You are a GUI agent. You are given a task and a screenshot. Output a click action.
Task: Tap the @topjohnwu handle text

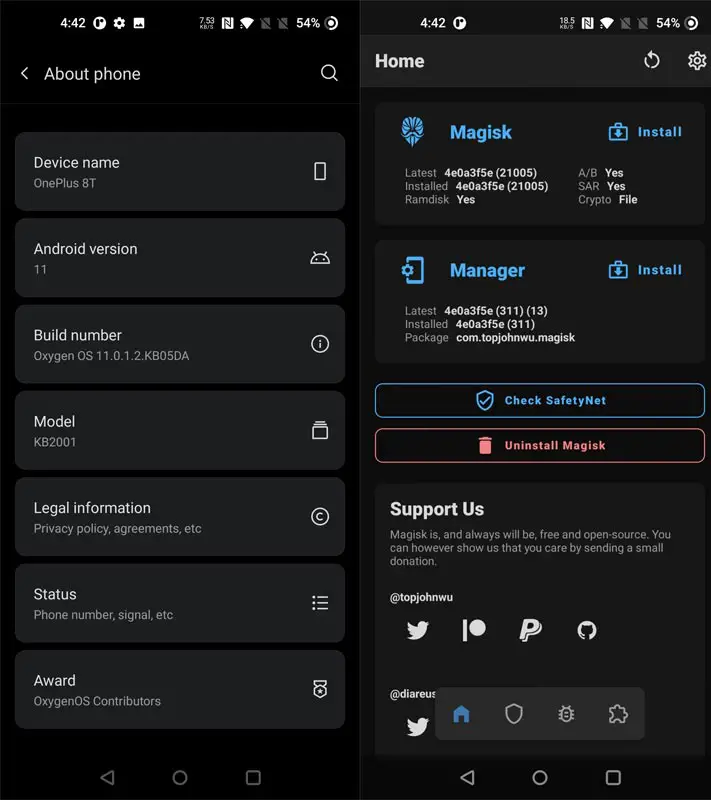421,597
